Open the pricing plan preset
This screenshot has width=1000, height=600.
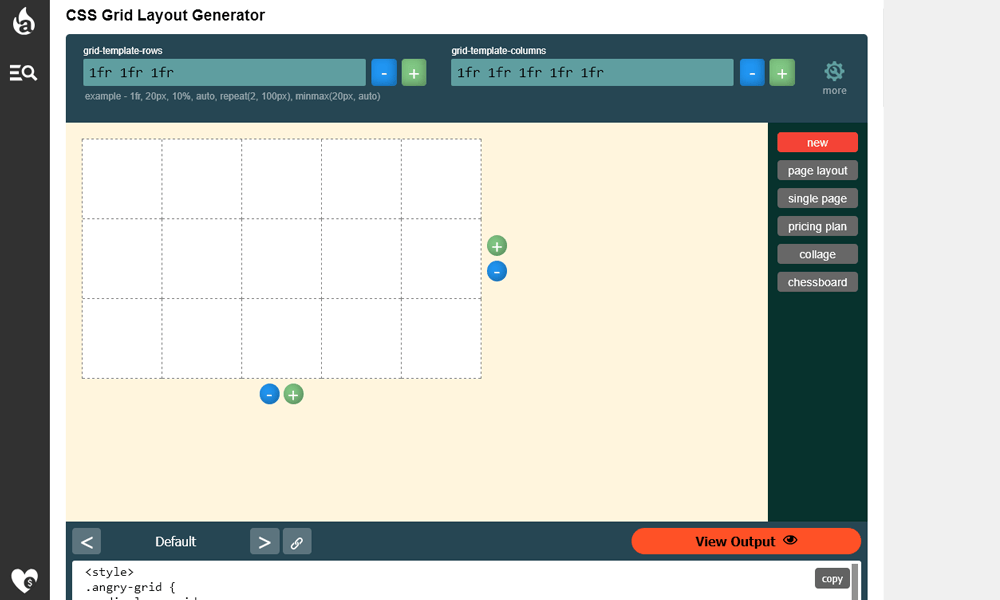click(817, 225)
